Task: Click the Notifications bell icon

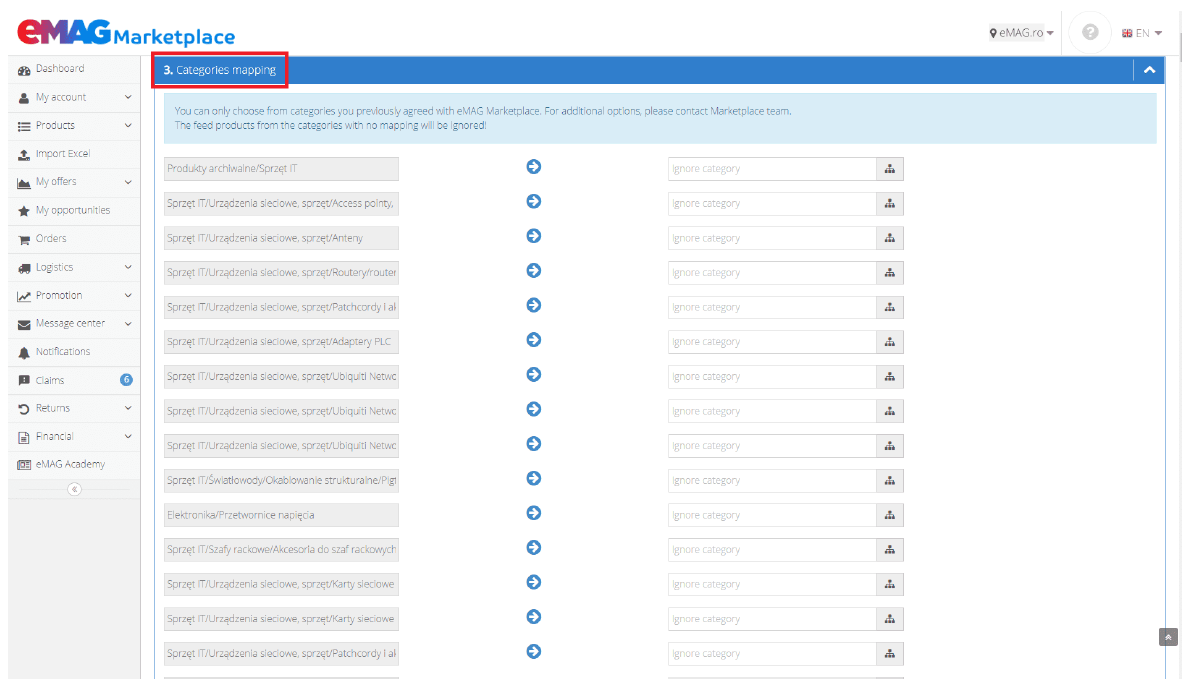Action: coord(24,353)
